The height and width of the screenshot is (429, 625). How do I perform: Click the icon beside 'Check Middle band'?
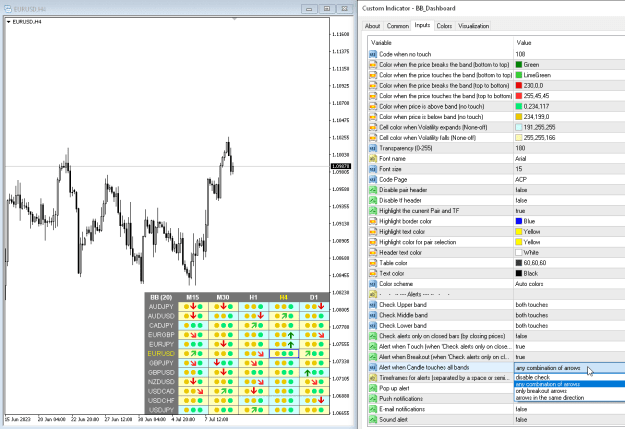[x=373, y=315]
